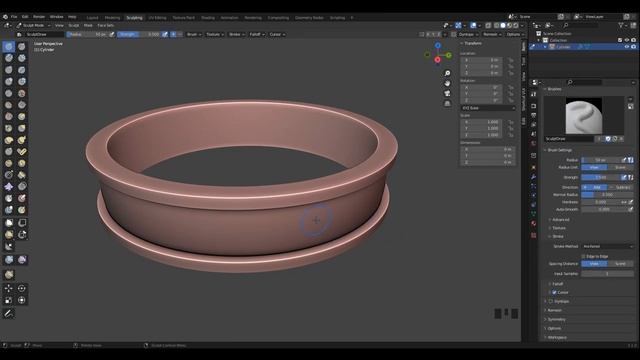Open the Stroke Method dropdown
640x360 pixels.
[607, 247]
